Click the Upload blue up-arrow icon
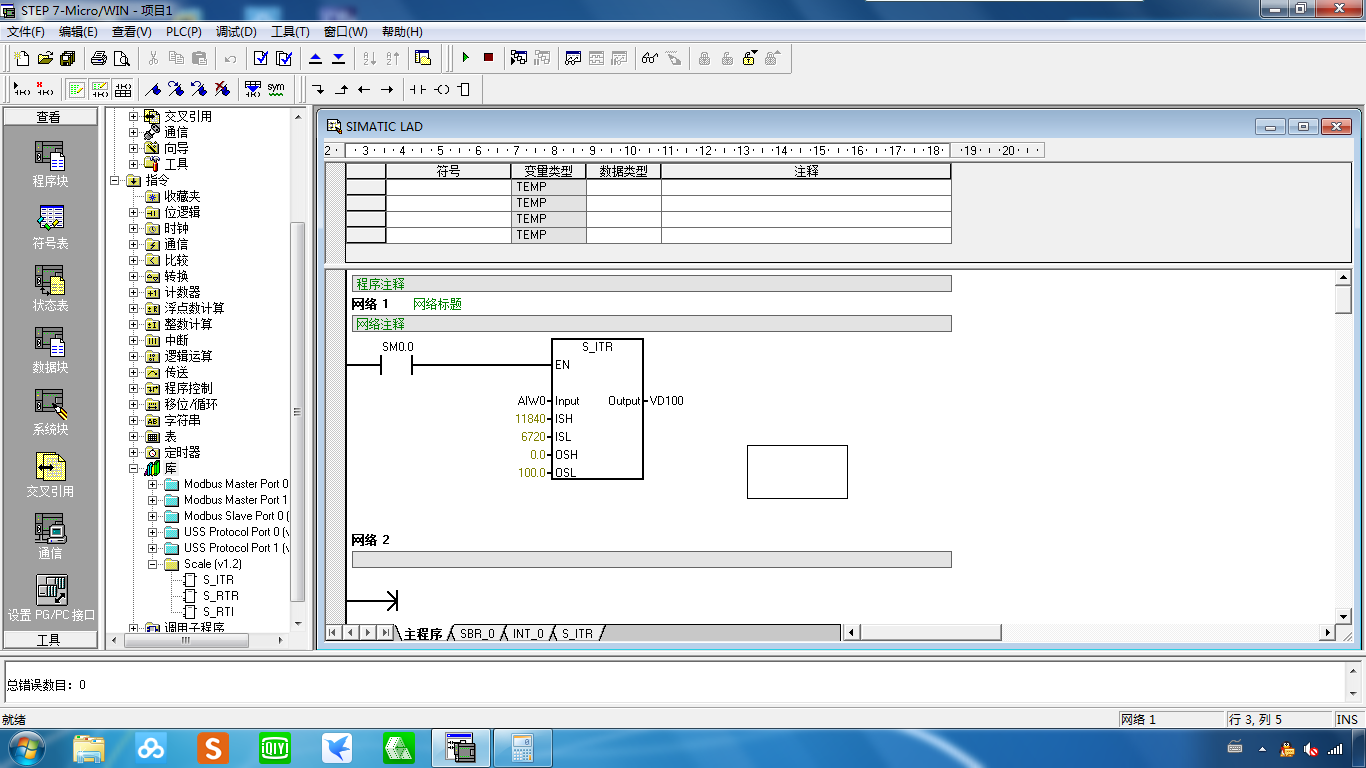Screen dimensions: 1366x768 point(315,58)
